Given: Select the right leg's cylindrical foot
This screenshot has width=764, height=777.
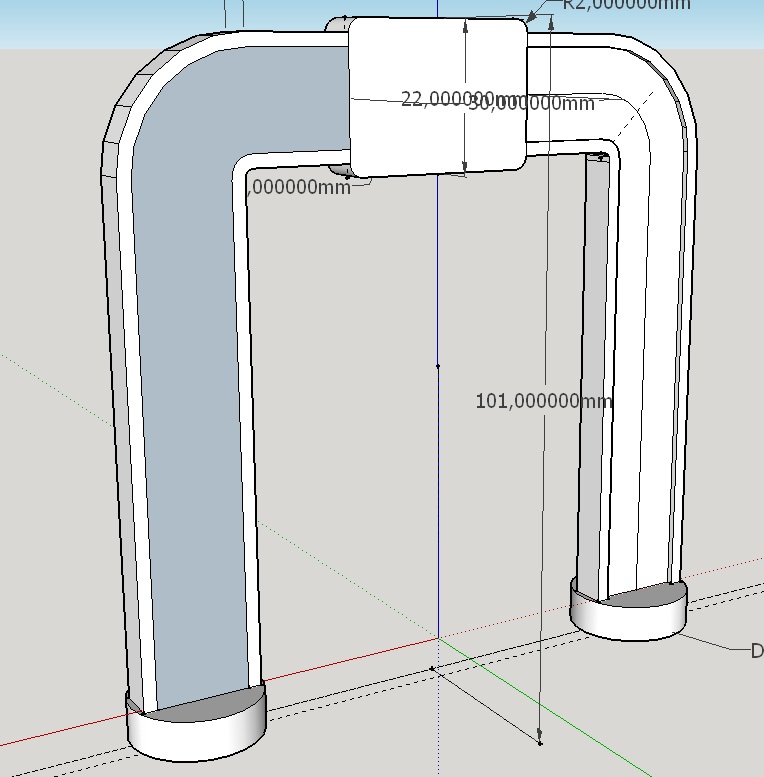Looking at the screenshot, I should (x=629, y=609).
